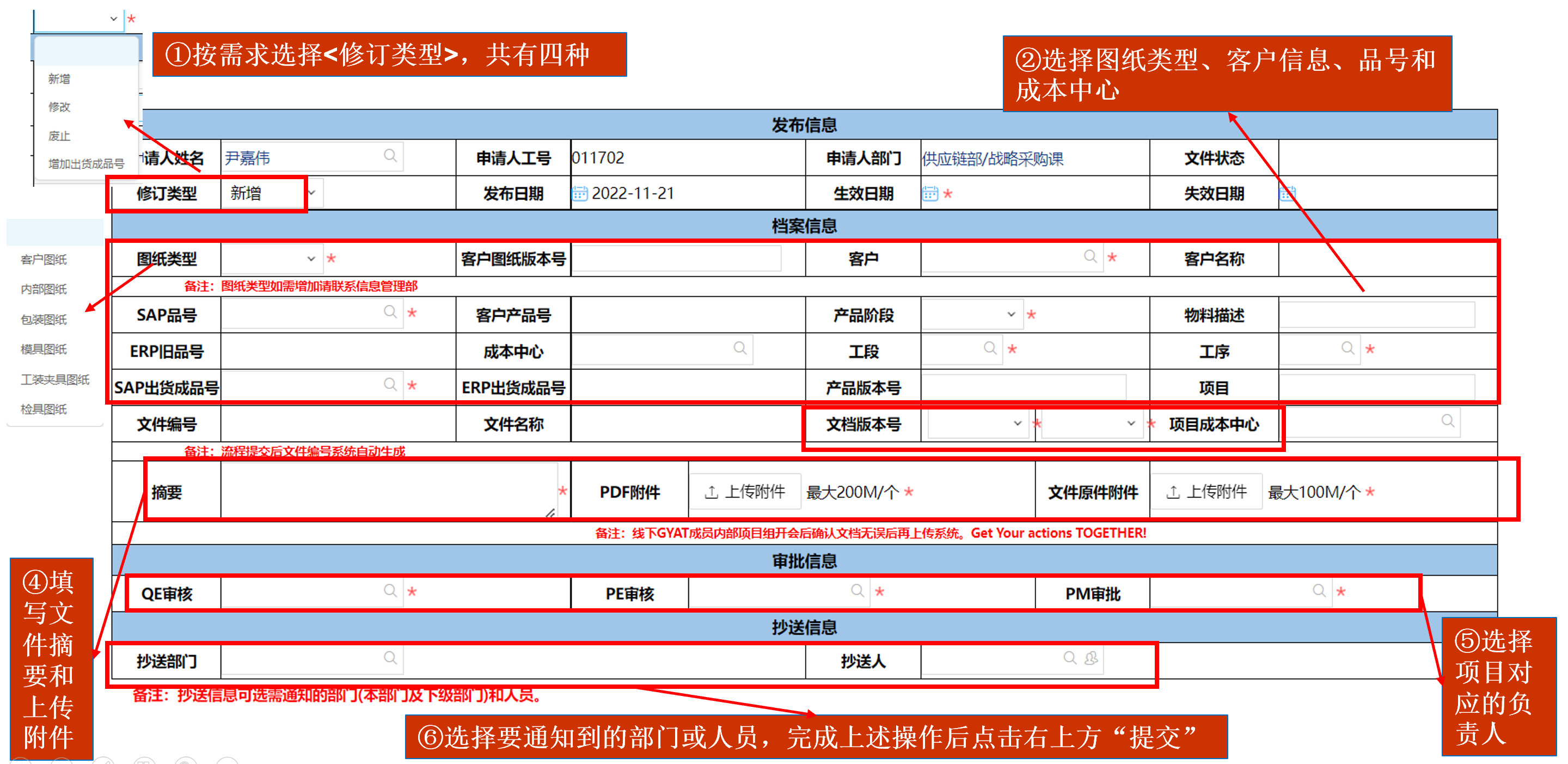Click 供应链部/战略采购课 department link

[993, 159]
